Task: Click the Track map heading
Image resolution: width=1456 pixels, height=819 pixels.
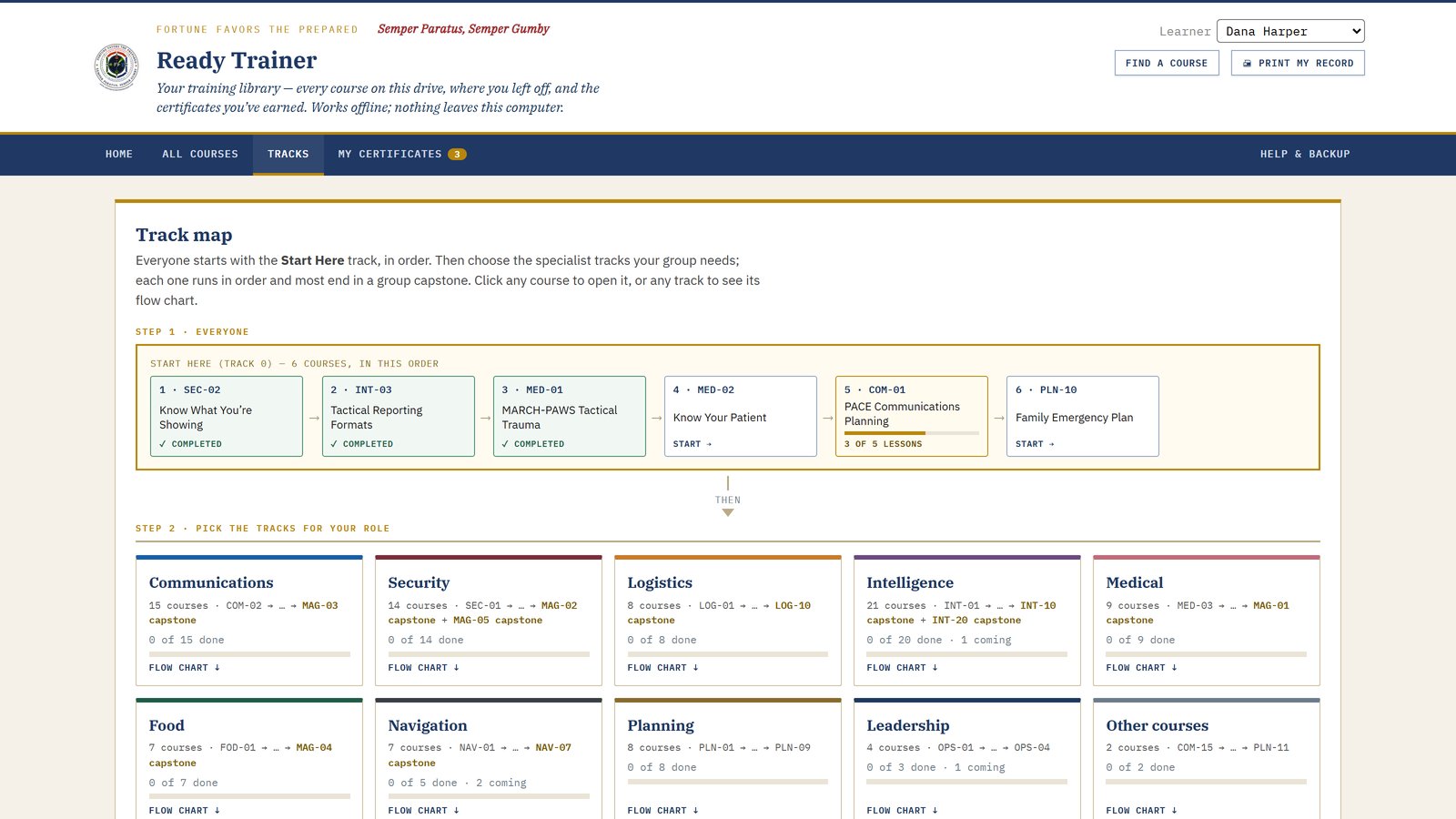Action: pyautogui.click(x=184, y=235)
